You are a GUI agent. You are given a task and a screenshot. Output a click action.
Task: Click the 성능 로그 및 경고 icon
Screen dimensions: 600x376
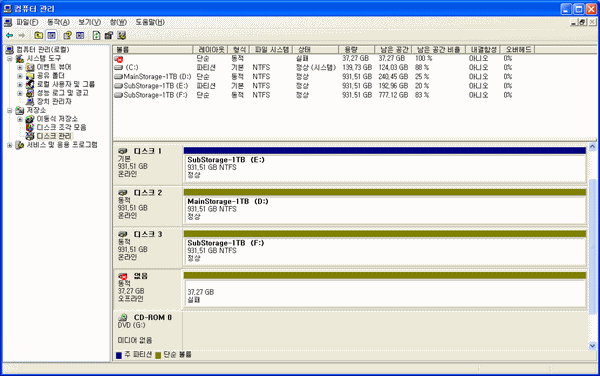click(x=30, y=93)
